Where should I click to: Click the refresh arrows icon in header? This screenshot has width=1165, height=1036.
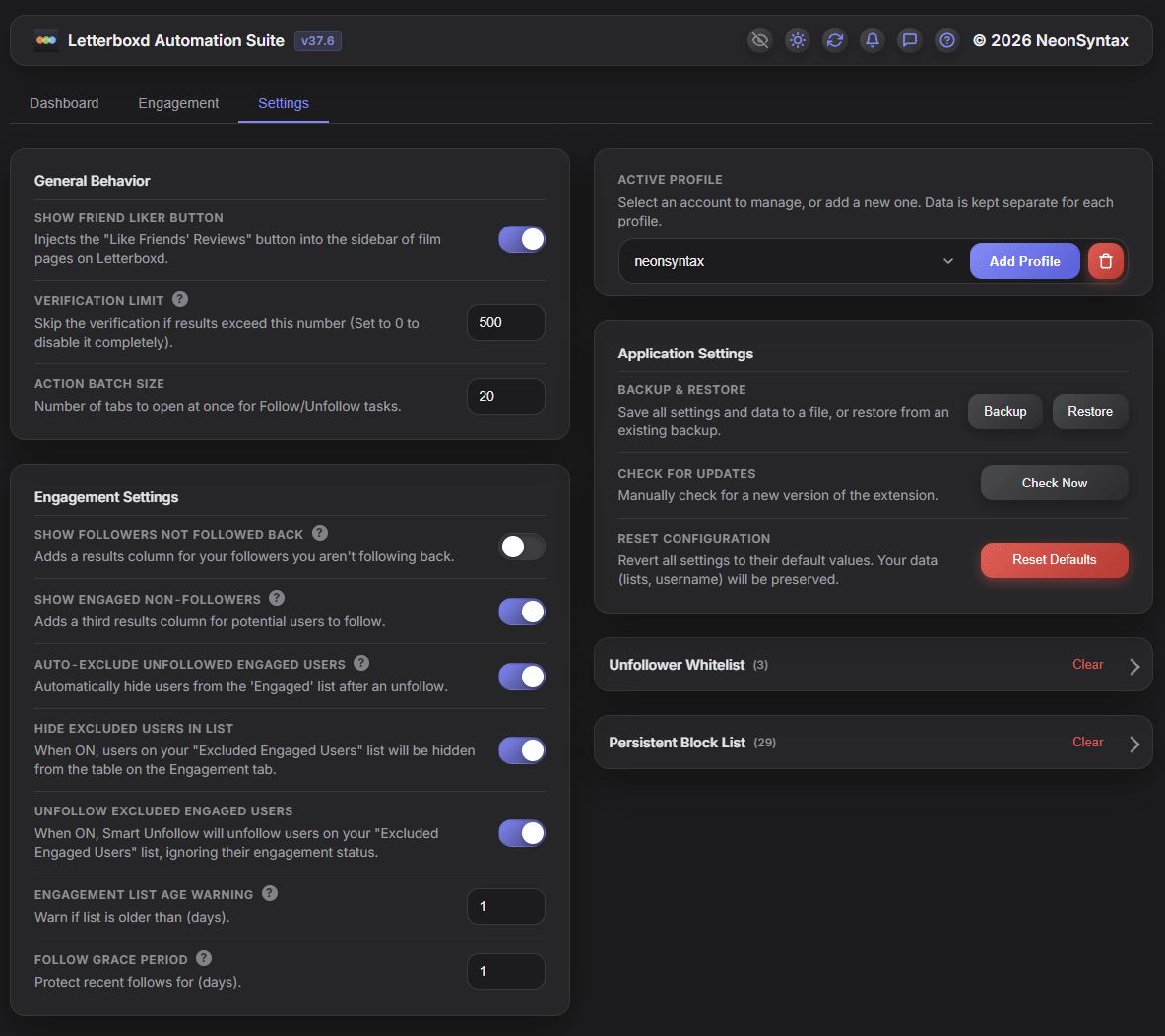[834, 40]
